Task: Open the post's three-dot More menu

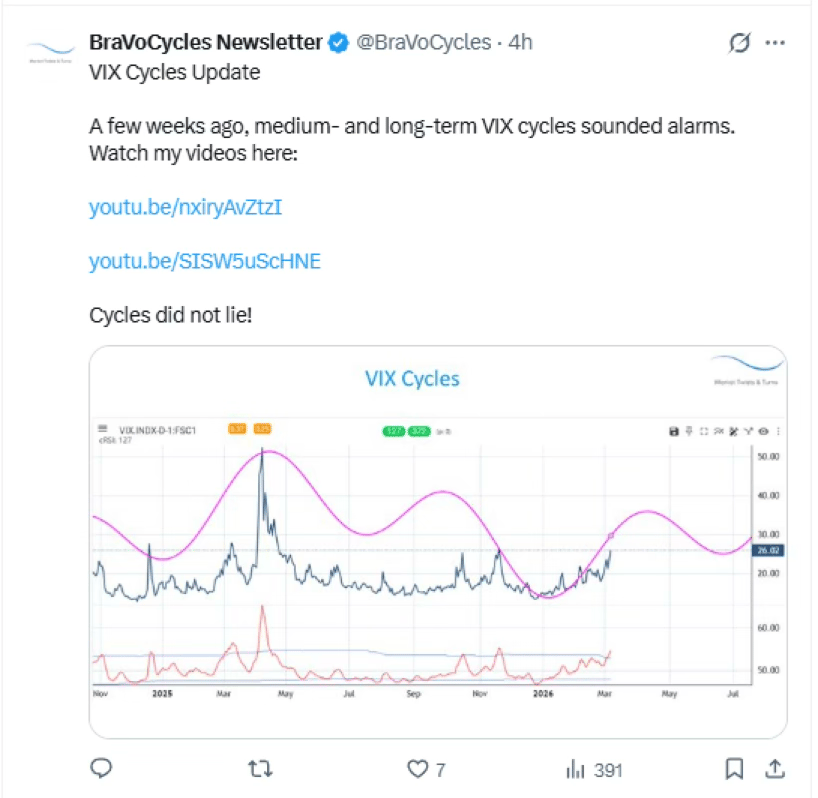Action: pos(775,43)
